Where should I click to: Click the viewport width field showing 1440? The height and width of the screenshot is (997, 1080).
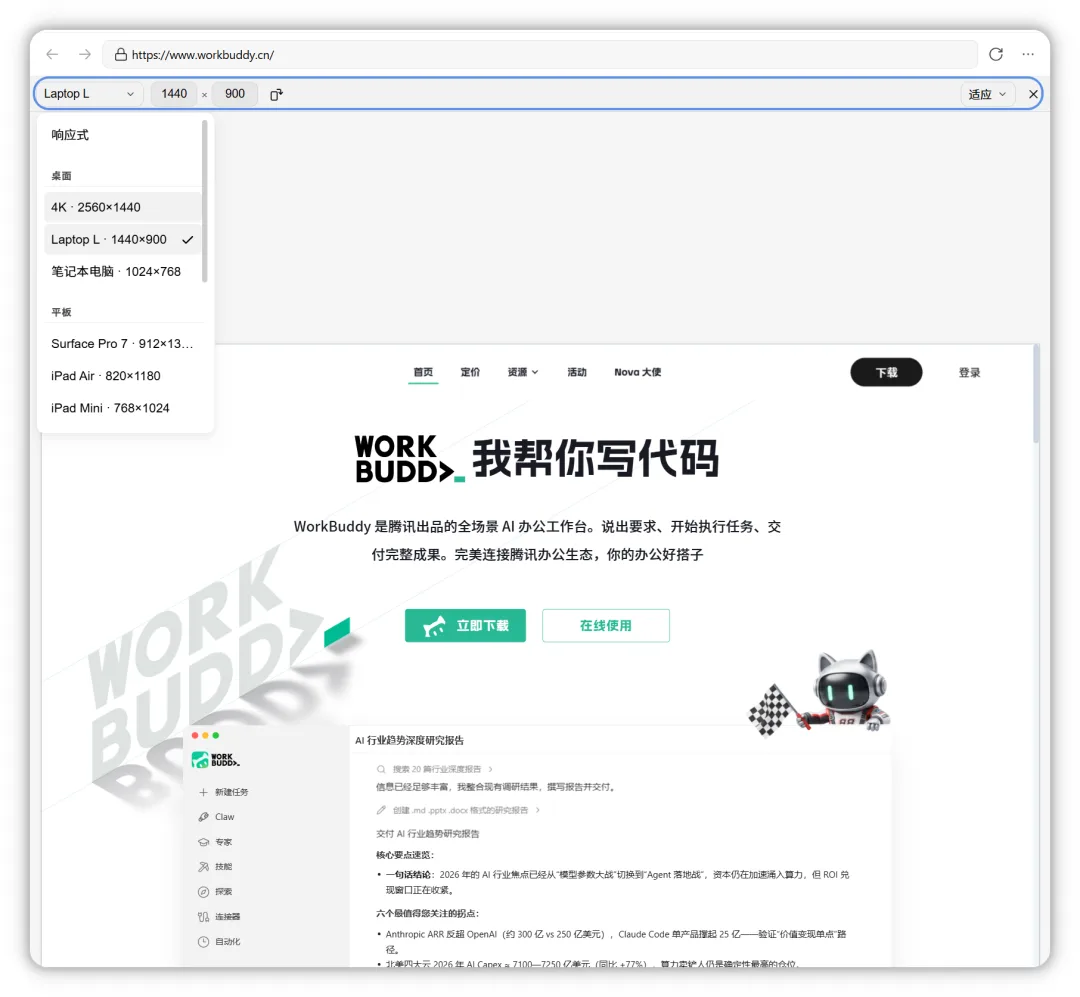click(x=174, y=94)
